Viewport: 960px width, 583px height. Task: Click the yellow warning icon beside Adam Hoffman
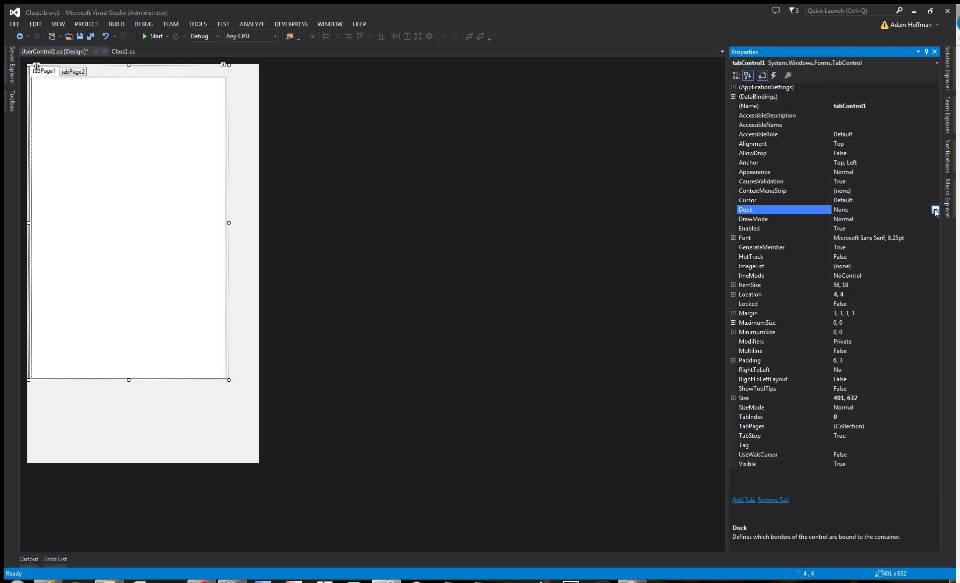[884, 25]
